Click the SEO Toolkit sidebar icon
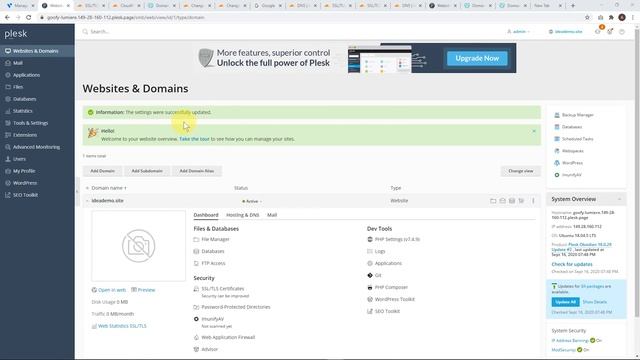This screenshot has width=640, height=360. 8,195
